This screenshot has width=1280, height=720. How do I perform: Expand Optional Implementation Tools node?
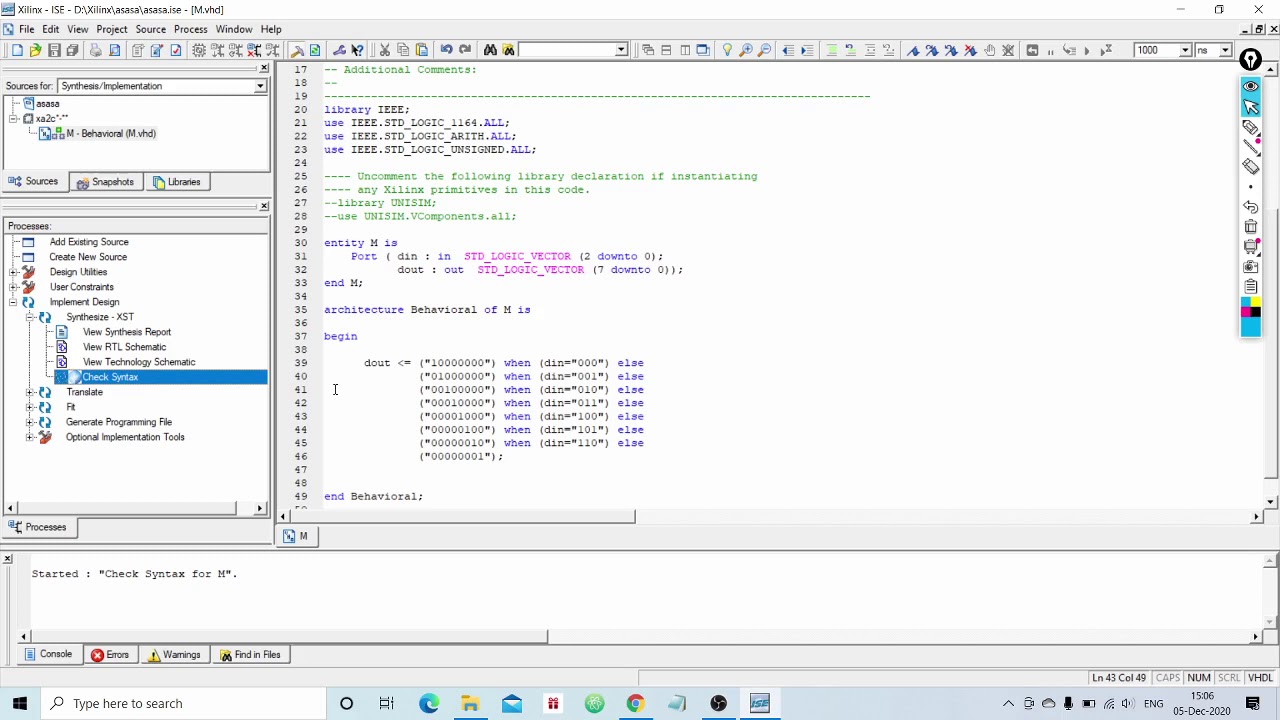pos(30,437)
